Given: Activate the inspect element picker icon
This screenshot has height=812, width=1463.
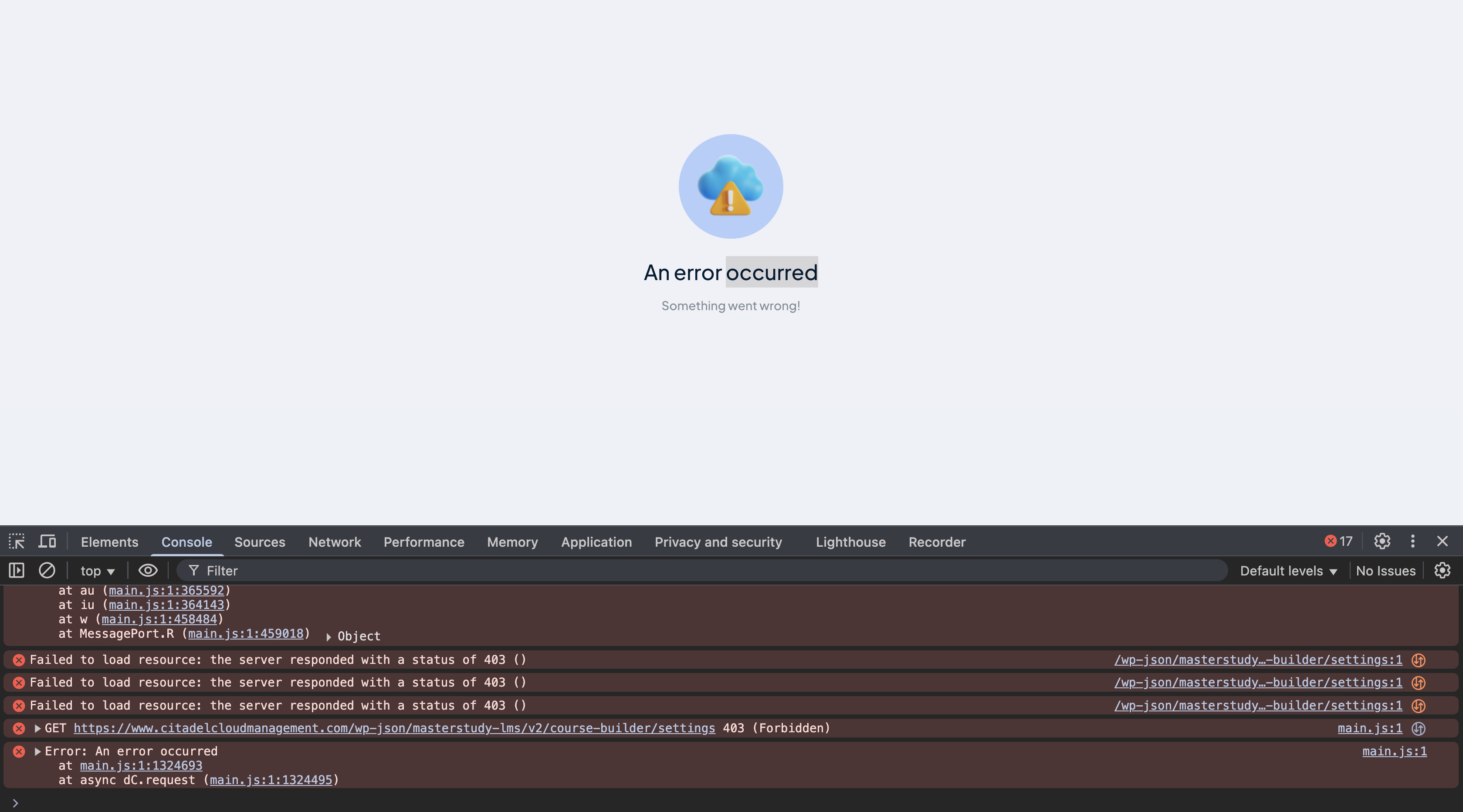Looking at the screenshot, I should (17, 541).
